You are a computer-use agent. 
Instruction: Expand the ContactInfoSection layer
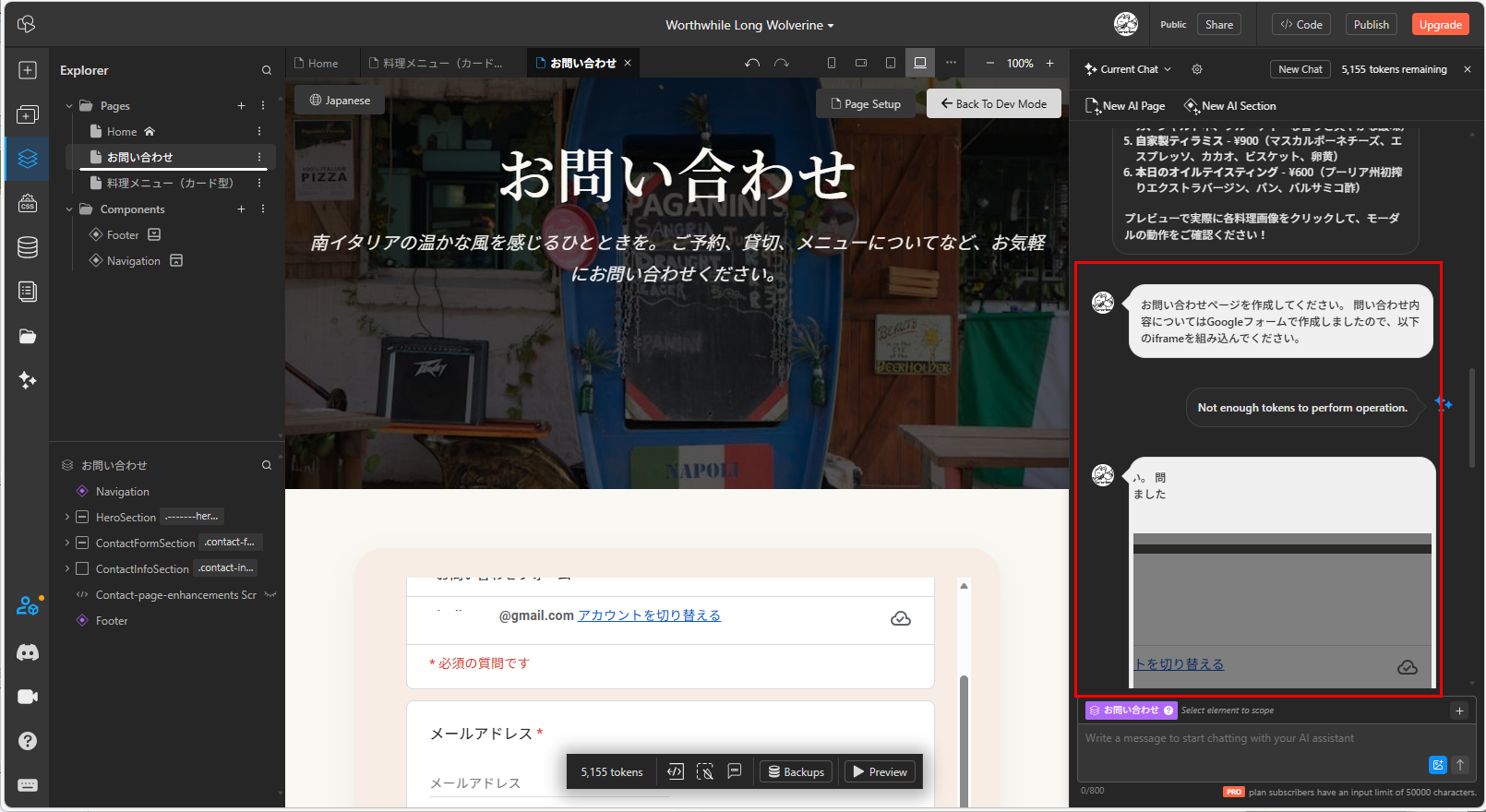point(67,568)
